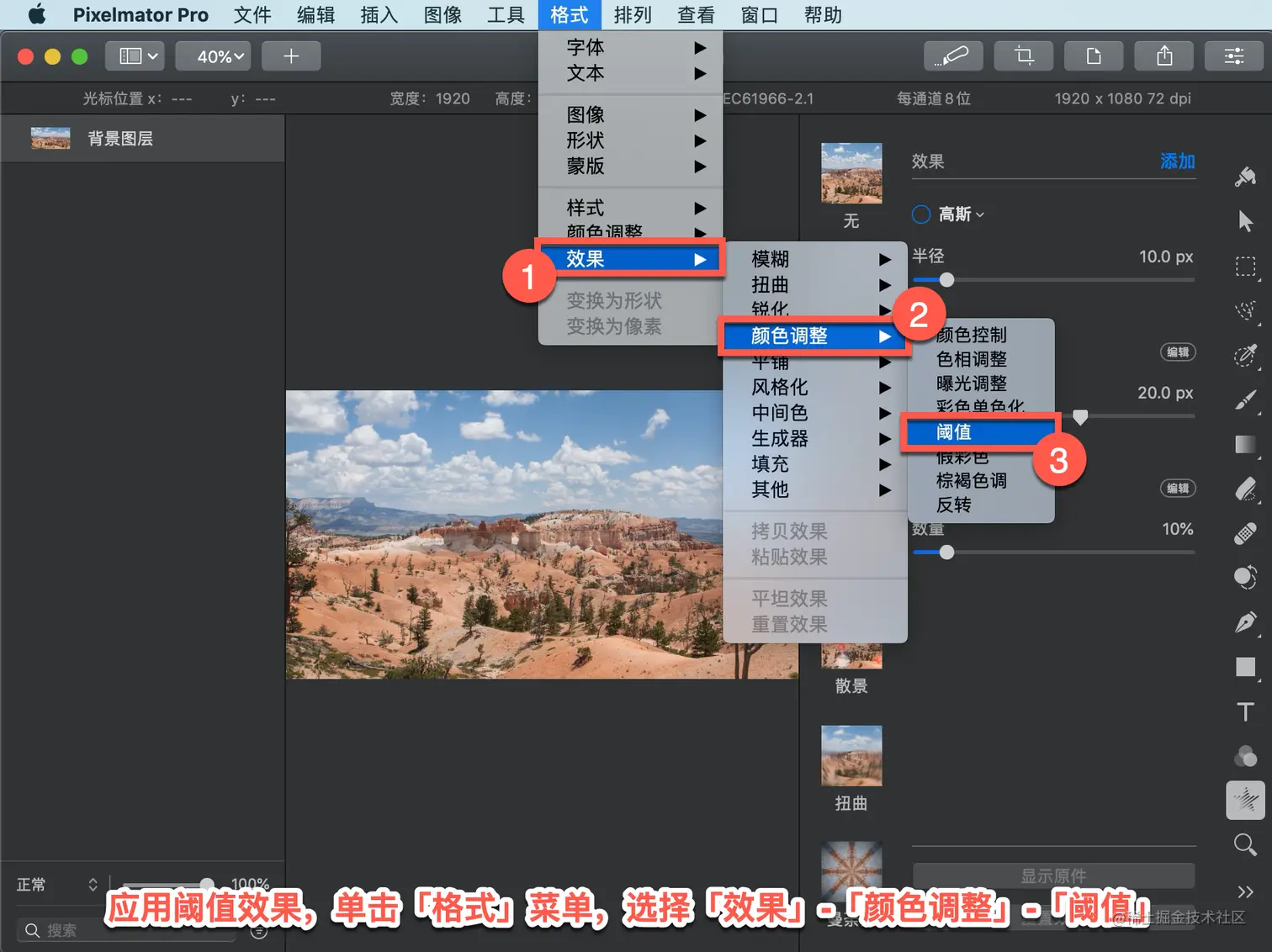Expand the 风格化 effects submenu
This screenshot has height=952, width=1272.
point(815,387)
